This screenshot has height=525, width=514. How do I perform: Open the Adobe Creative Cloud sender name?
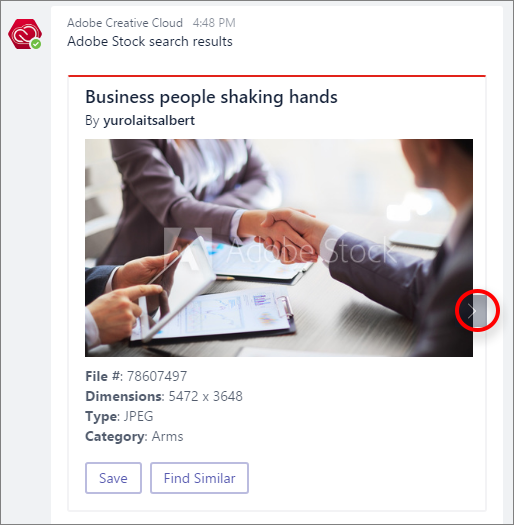[x=125, y=23]
